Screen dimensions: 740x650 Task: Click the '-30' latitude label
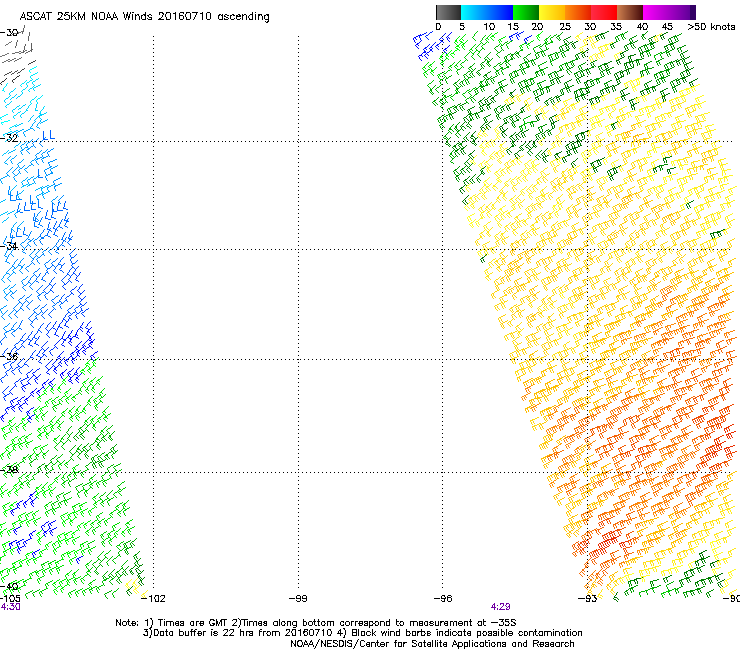(x=9, y=32)
